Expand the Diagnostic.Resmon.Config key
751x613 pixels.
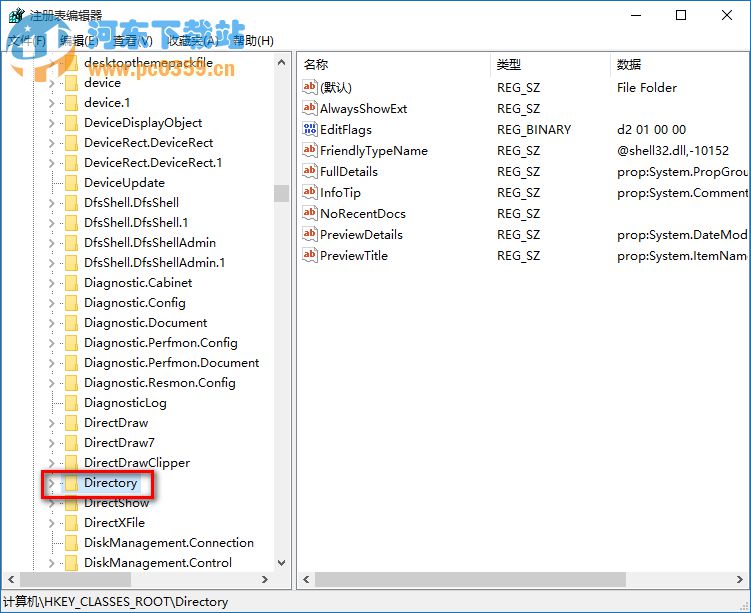point(51,383)
